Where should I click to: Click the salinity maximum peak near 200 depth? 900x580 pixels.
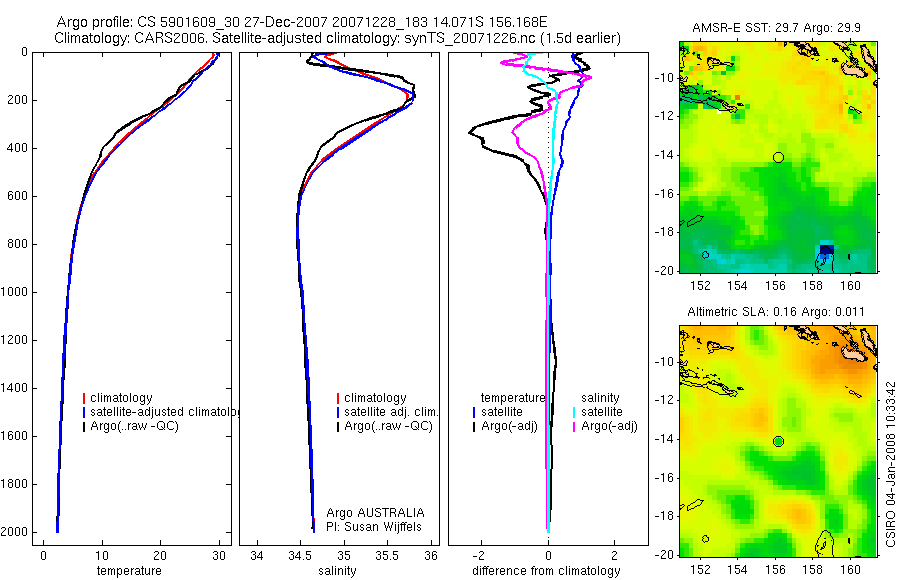tap(413, 96)
